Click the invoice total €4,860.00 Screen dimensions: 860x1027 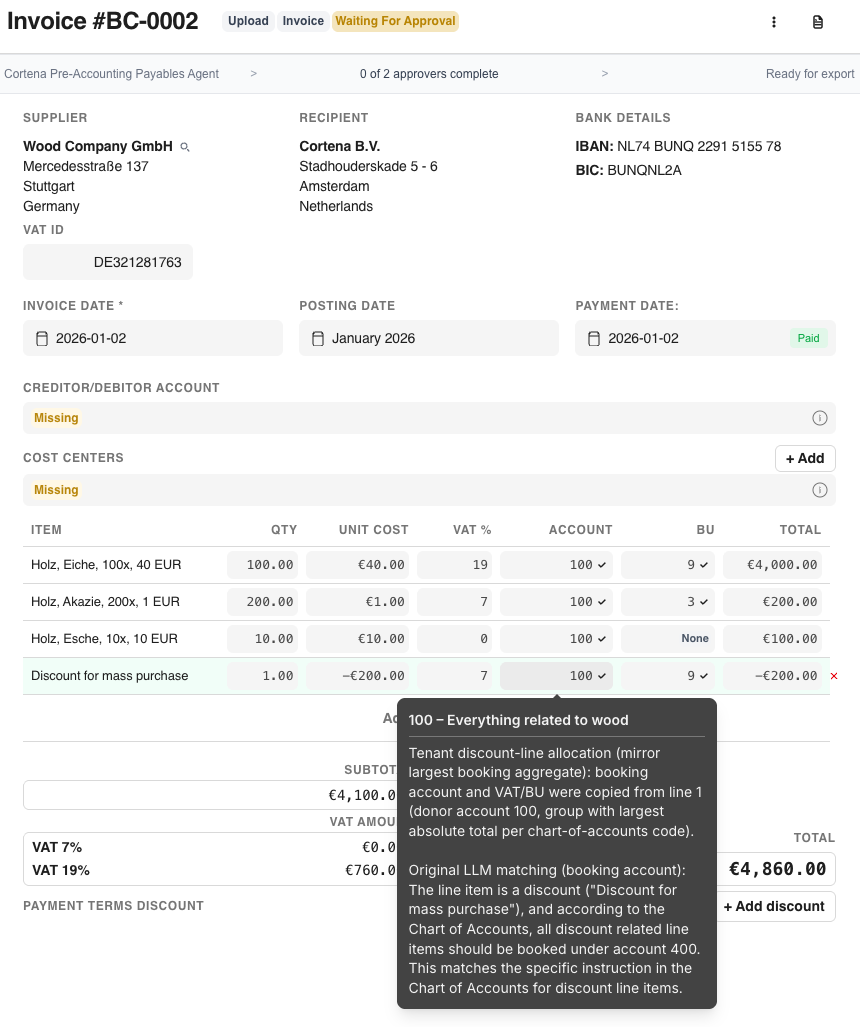(x=777, y=869)
